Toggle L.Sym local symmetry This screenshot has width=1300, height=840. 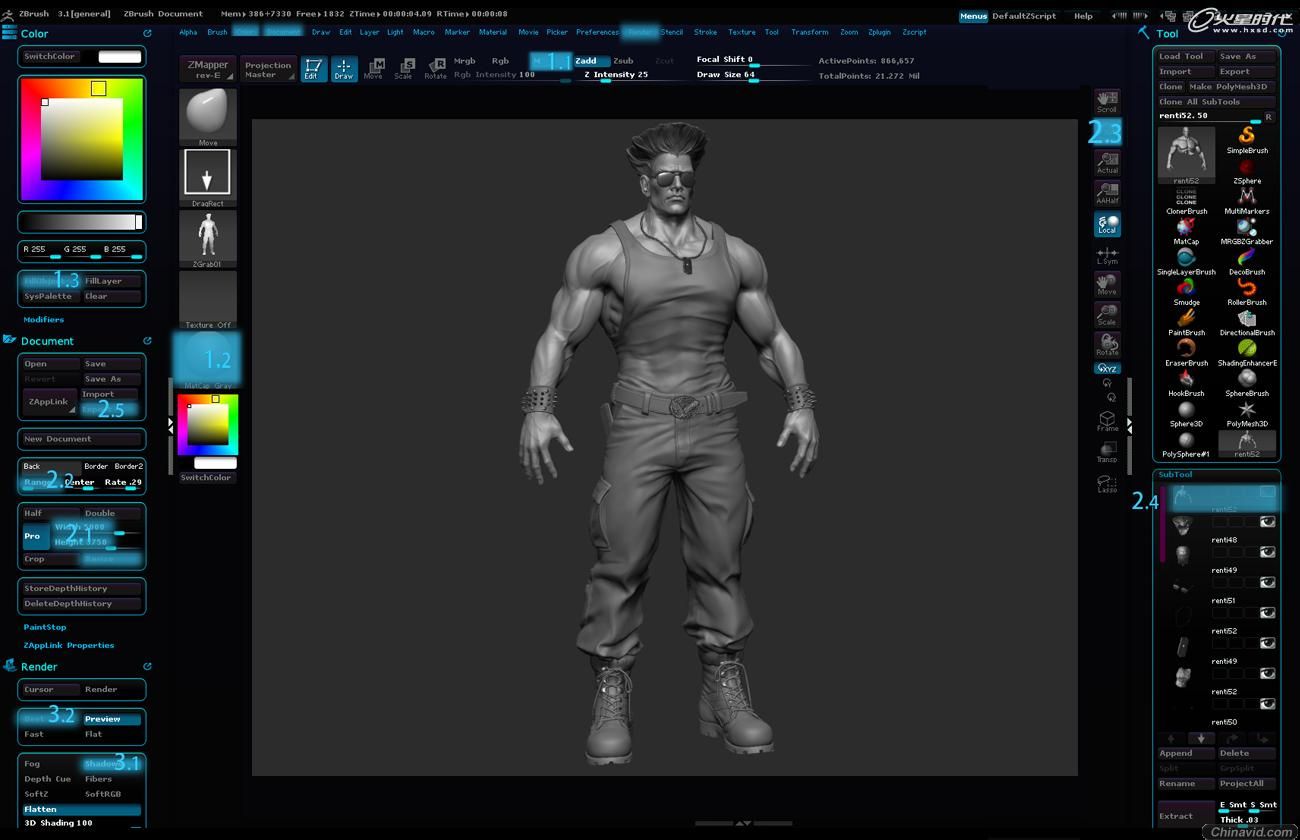1107,254
